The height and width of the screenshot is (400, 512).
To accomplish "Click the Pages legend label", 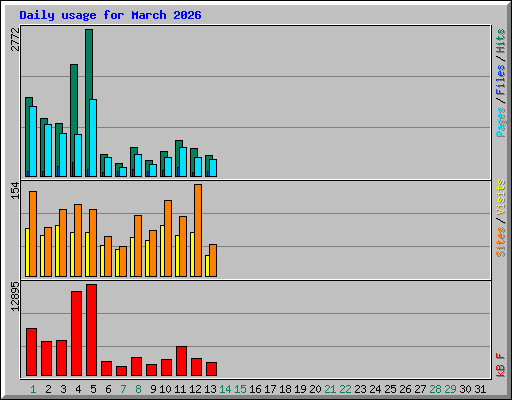I will coord(501,122).
